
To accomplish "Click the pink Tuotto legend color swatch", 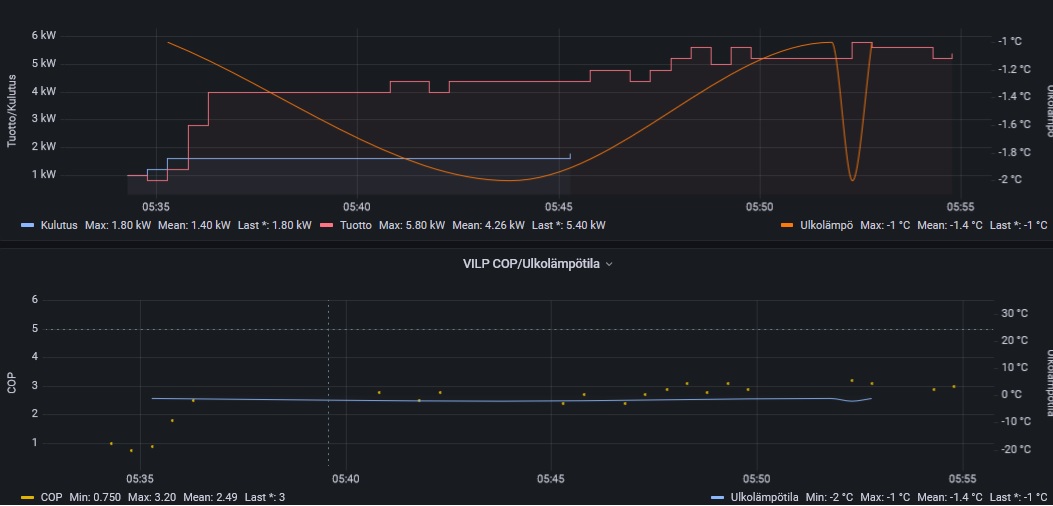I will pyautogui.click(x=326, y=225).
